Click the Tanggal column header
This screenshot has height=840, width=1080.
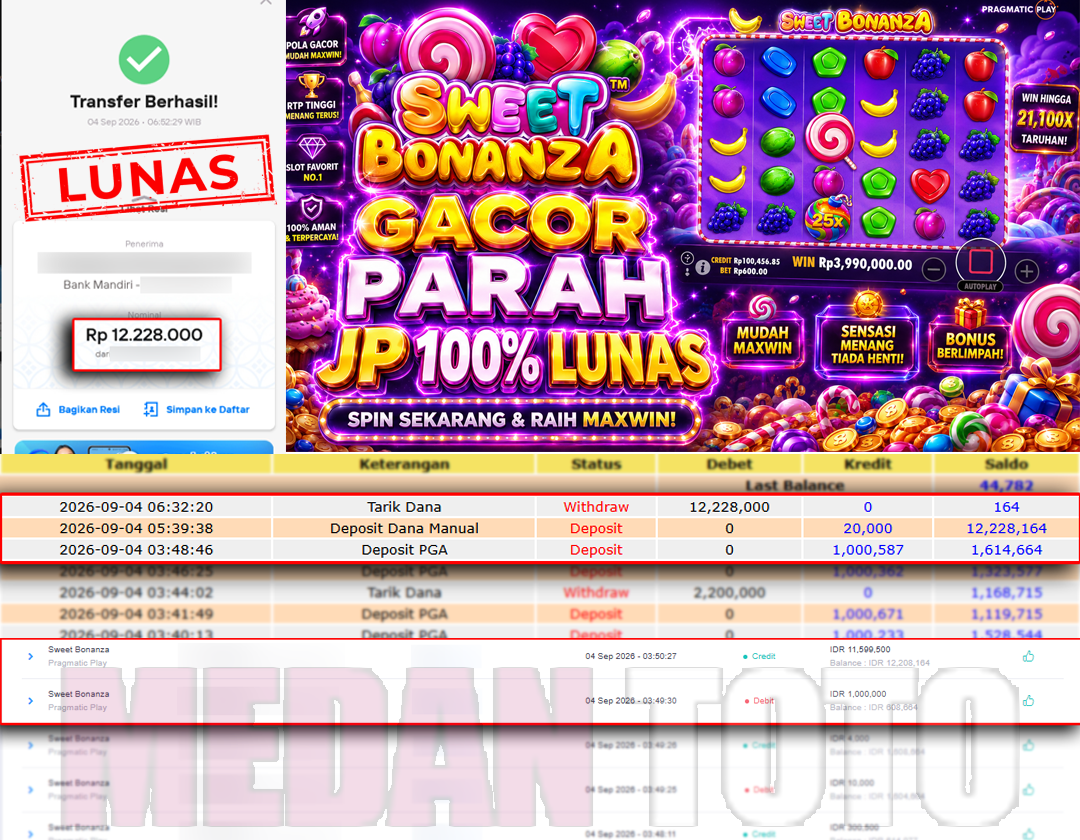coord(136,464)
